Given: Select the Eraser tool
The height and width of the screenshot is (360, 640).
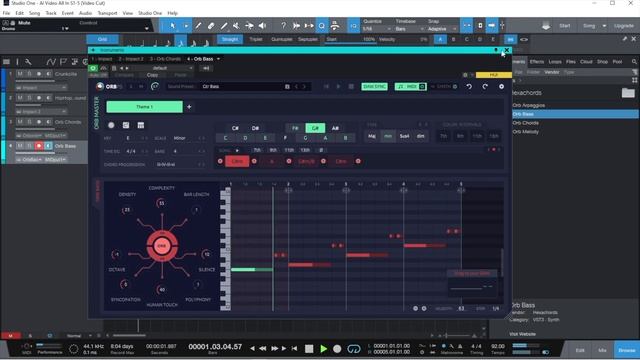Looking at the screenshot, I should pyautogui.click(x=211, y=26).
